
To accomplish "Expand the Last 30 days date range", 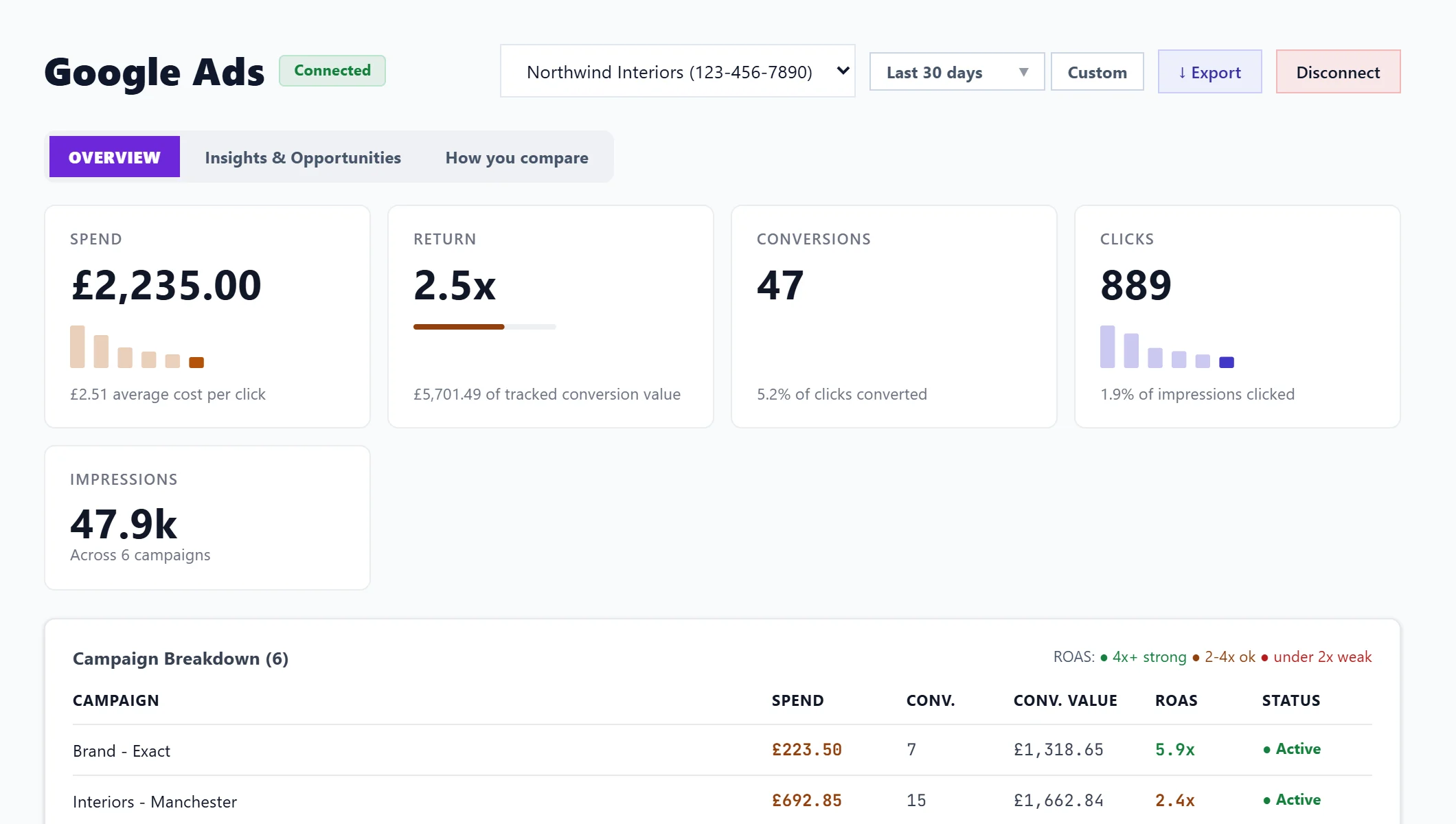I will (957, 72).
